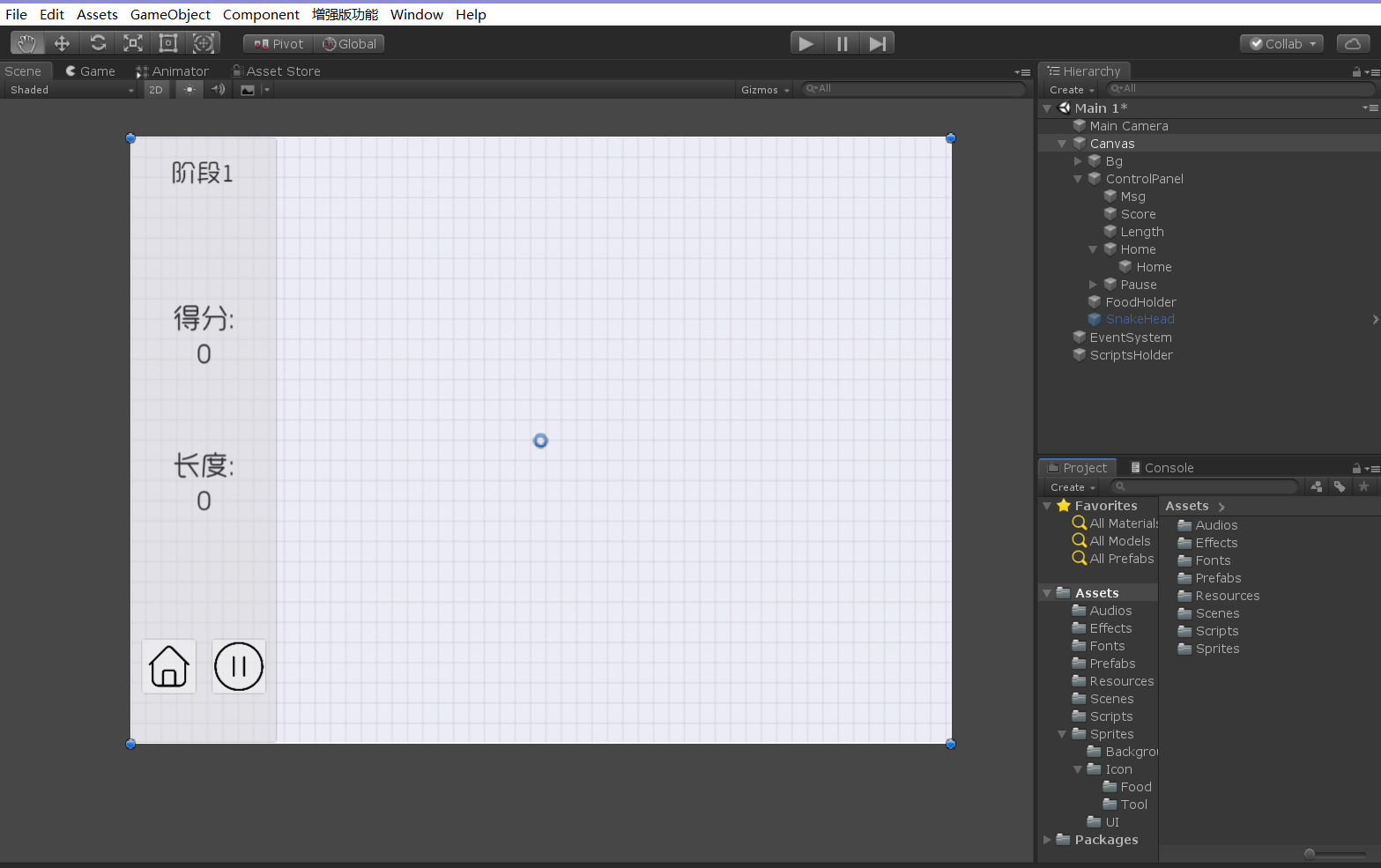Toggle scene lighting

(x=189, y=90)
